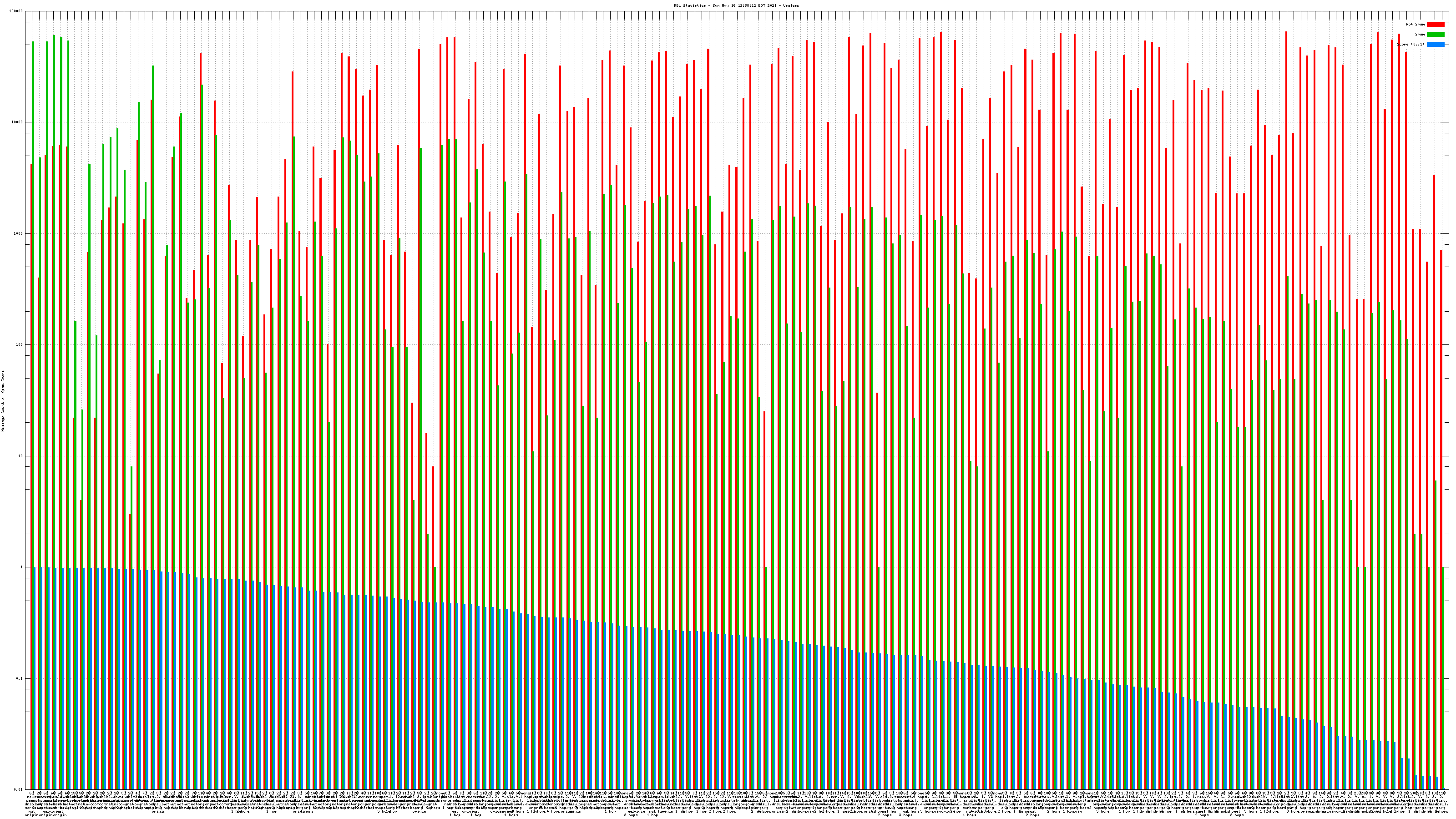1456x819 pixels.
Task: Click the 1000 y-axis tick label
Action: tap(19, 233)
